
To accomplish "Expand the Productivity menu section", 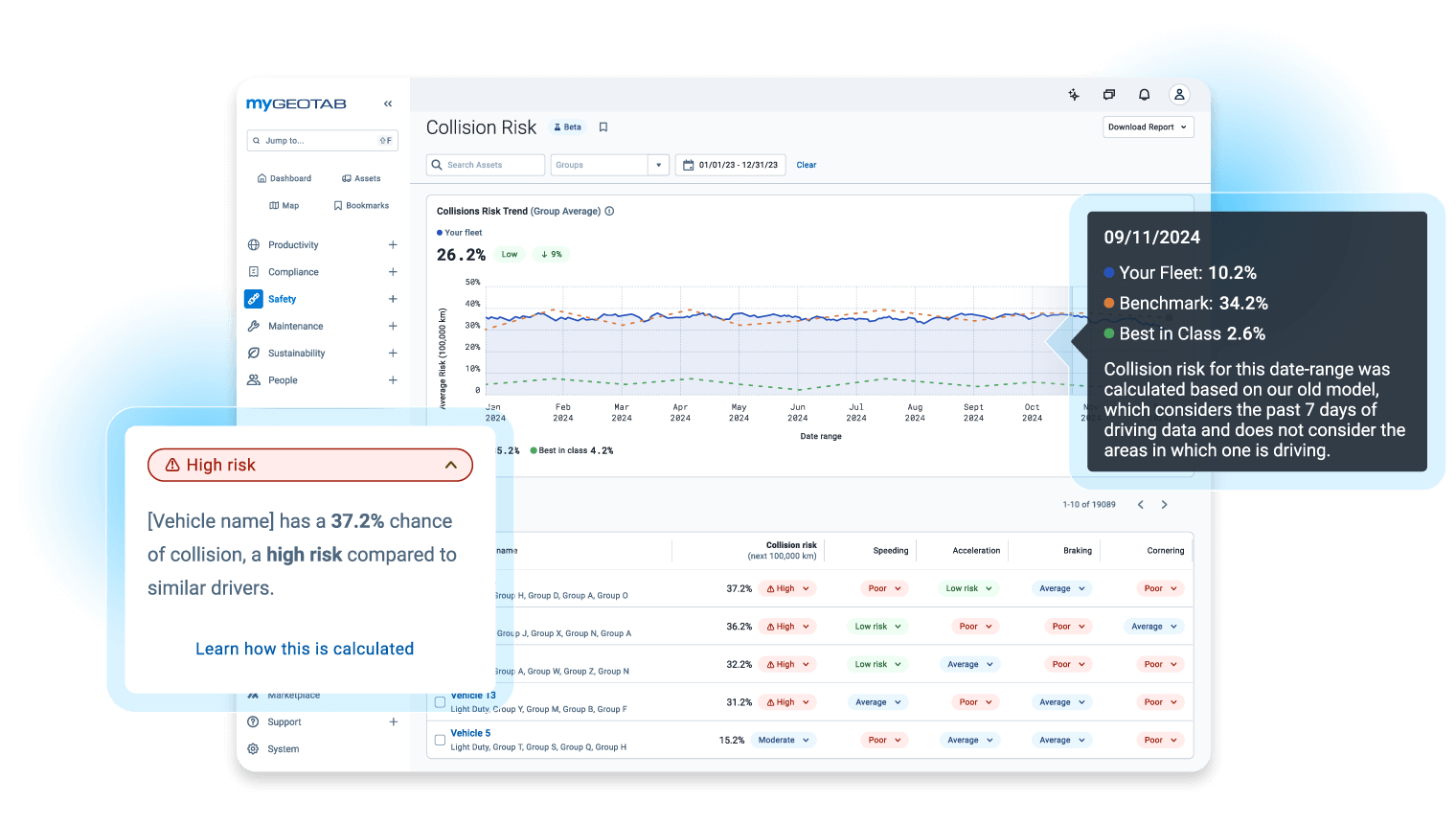I will [393, 245].
